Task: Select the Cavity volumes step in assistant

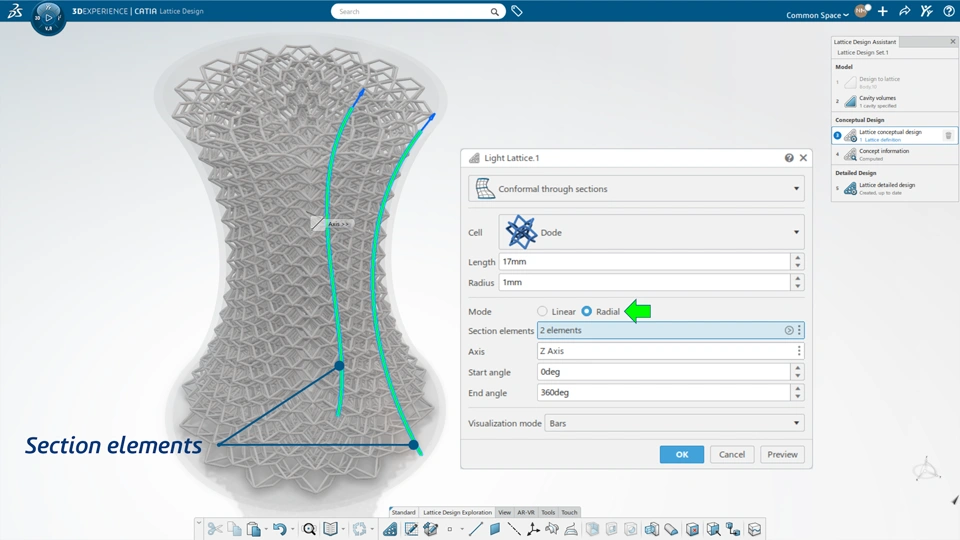Action: tap(894, 101)
